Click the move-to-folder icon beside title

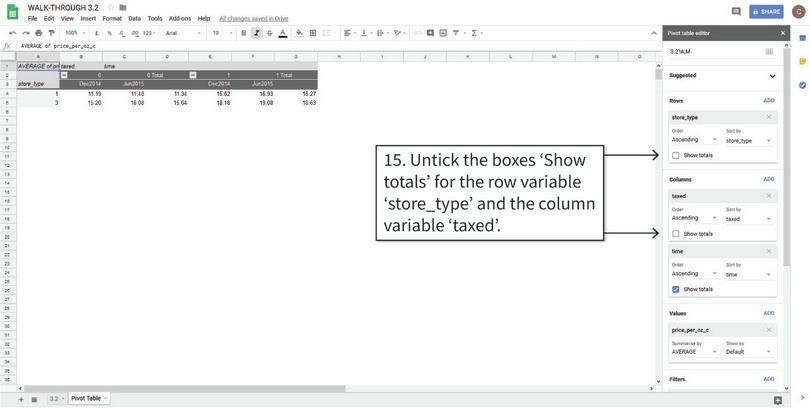[122, 8]
